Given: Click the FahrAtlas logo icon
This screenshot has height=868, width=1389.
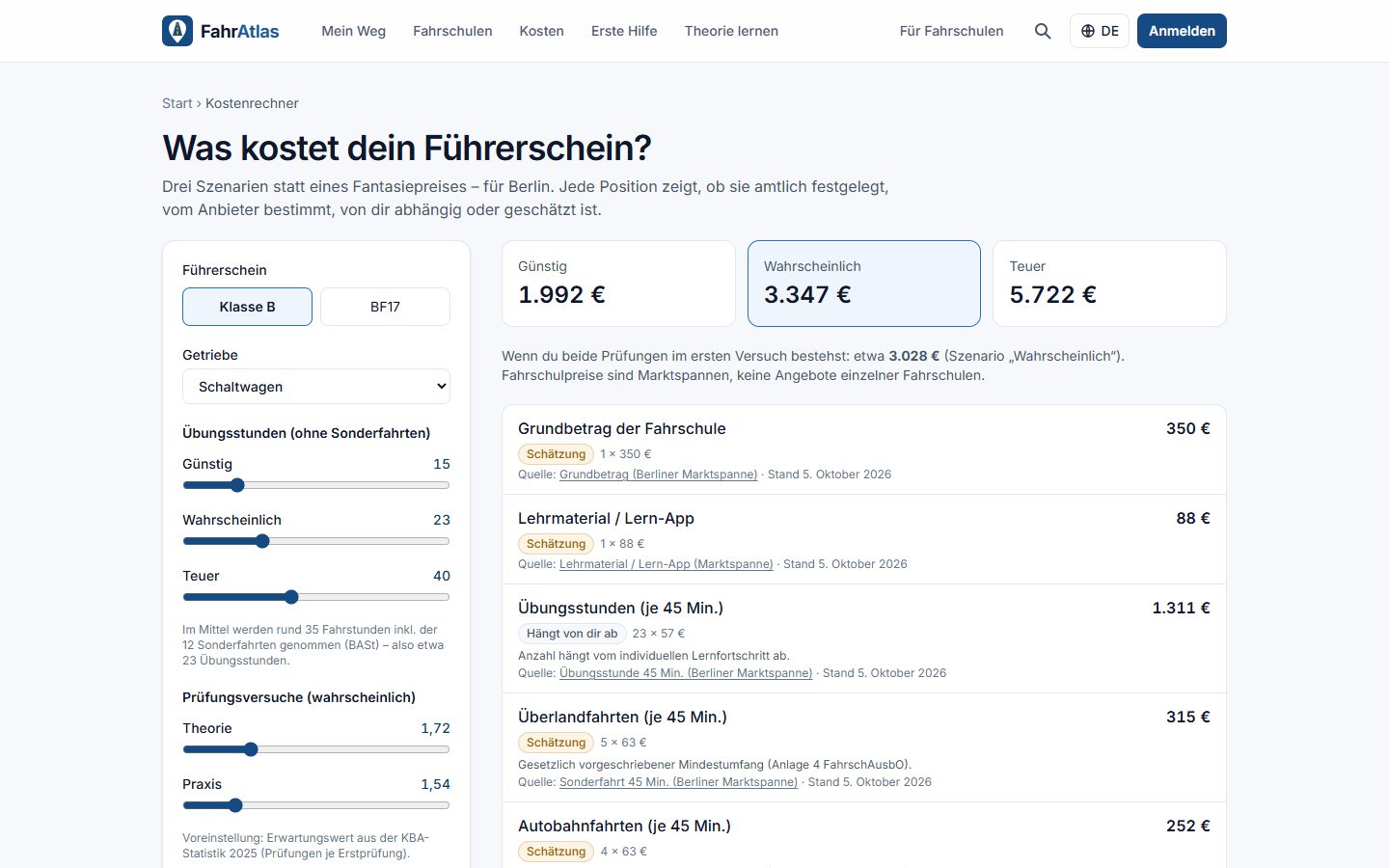Looking at the screenshot, I should tap(177, 31).
